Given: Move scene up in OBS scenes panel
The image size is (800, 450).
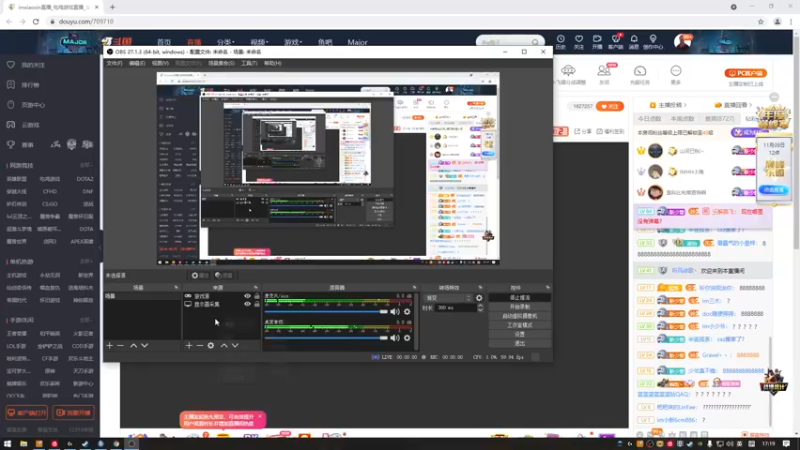Looking at the screenshot, I should [134, 345].
